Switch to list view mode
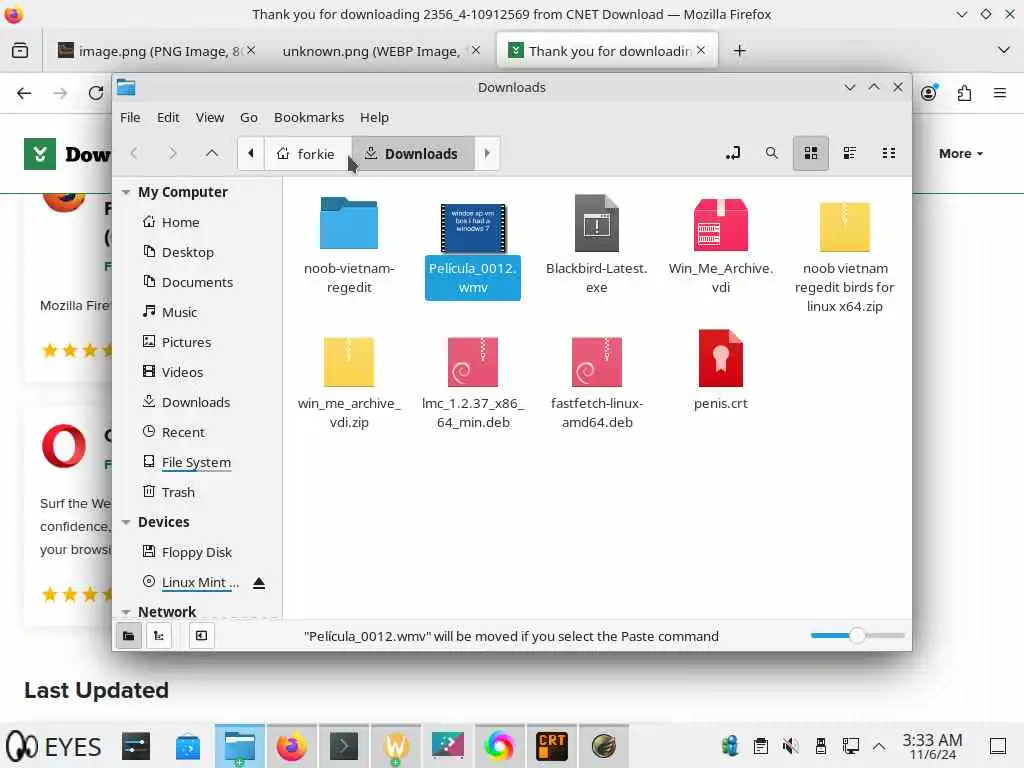Image resolution: width=1024 pixels, height=768 pixels. (x=850, y=153)
